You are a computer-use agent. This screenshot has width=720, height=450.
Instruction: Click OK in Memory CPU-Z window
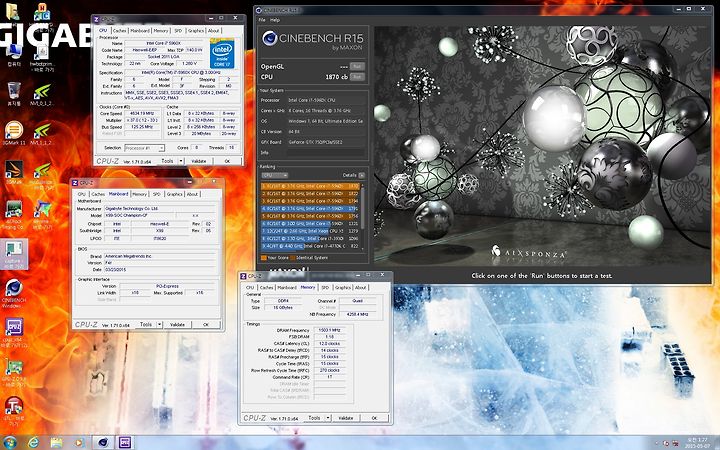(x=374, y=418)
